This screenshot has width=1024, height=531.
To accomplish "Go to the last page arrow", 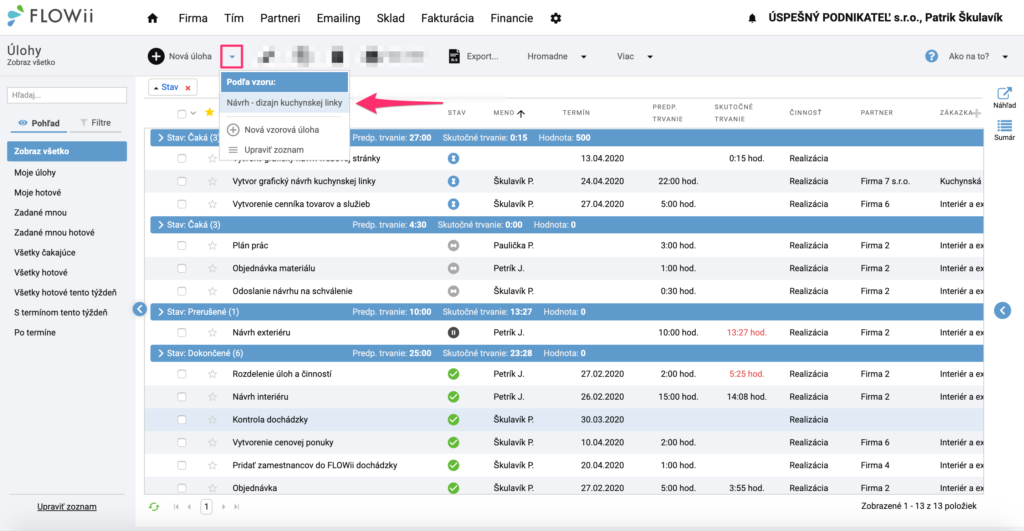I will [x=236, y=507].
